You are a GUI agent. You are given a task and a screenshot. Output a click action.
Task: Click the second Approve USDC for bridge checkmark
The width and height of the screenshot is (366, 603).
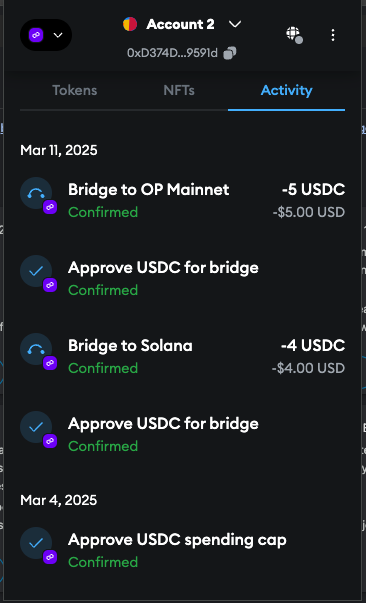click(x=36, y=427)
